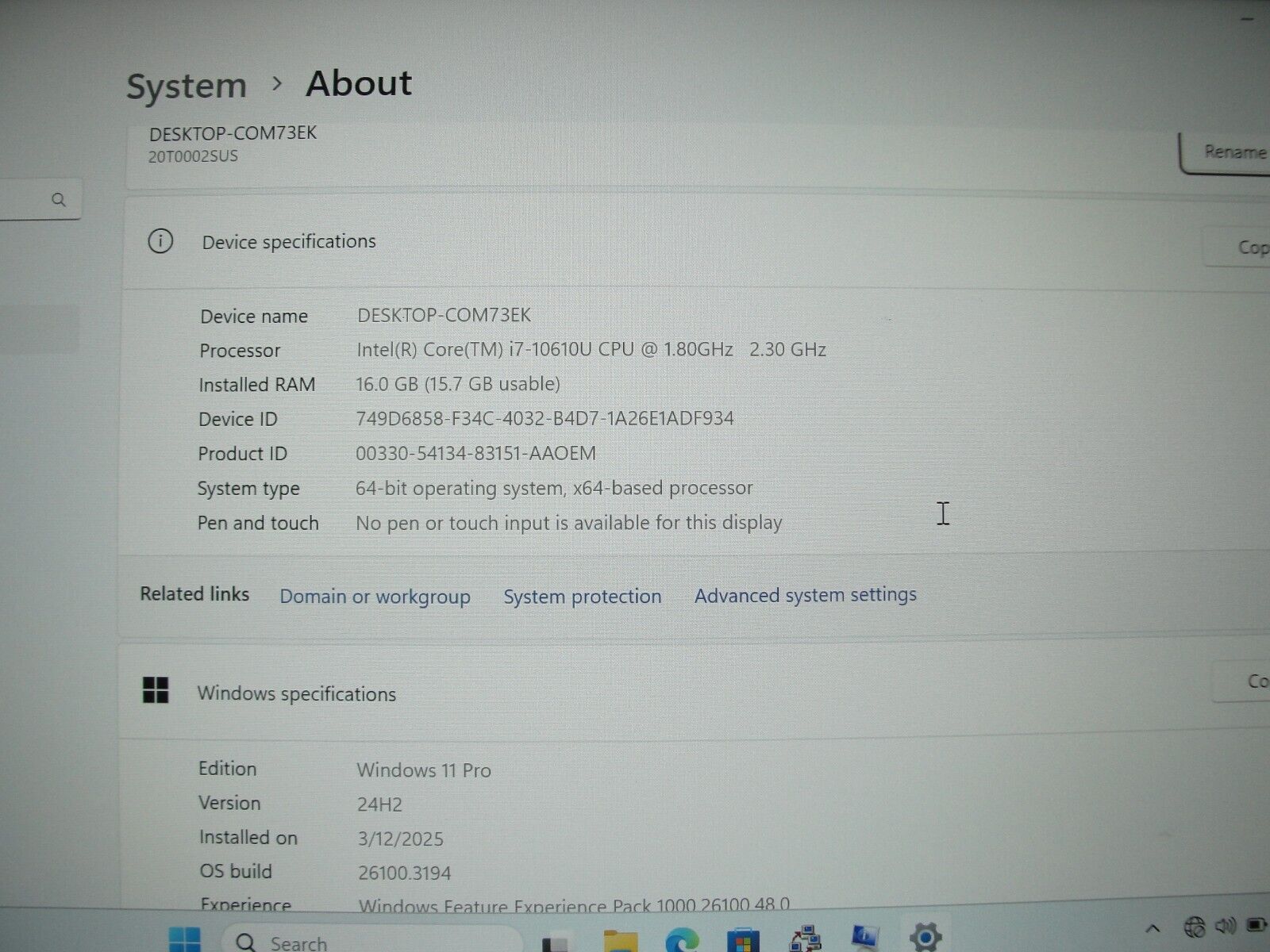1270x952 pixels.
Task: Open Microsoft Store from the taskbar
Action: click(743, 941)
